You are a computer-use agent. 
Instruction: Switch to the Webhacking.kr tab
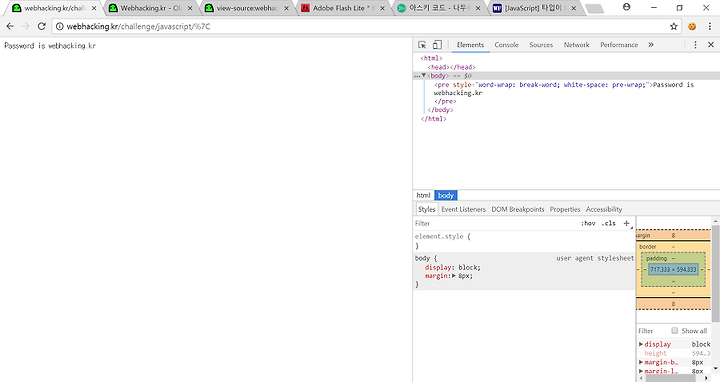(151, 8)
